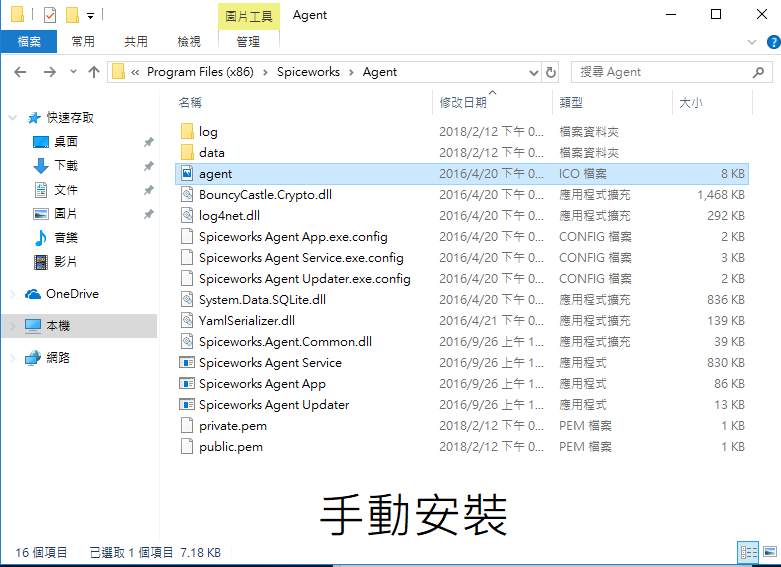The height and width of the screenshot is (567, 781).
Task: Select the log4net.dll file icon
Action: tap(187, 216)
